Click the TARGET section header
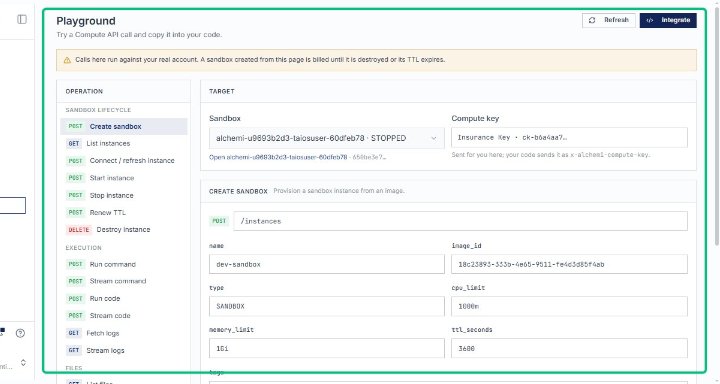Image resolution: width=720 pixels, height=384 pixels. coord(222,91)
